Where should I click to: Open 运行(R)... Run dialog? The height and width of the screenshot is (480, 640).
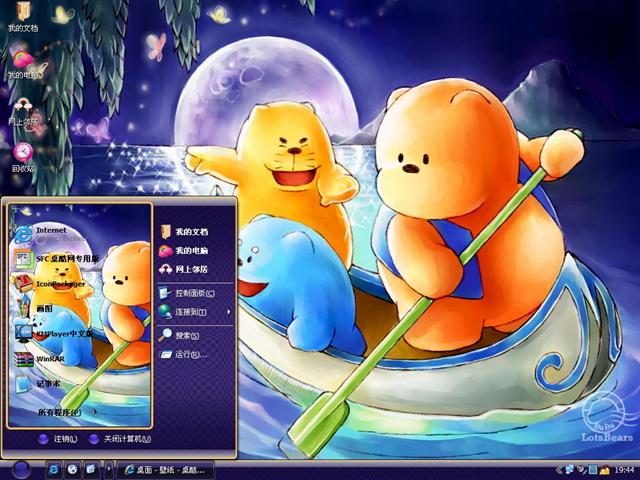coord(184,354)
